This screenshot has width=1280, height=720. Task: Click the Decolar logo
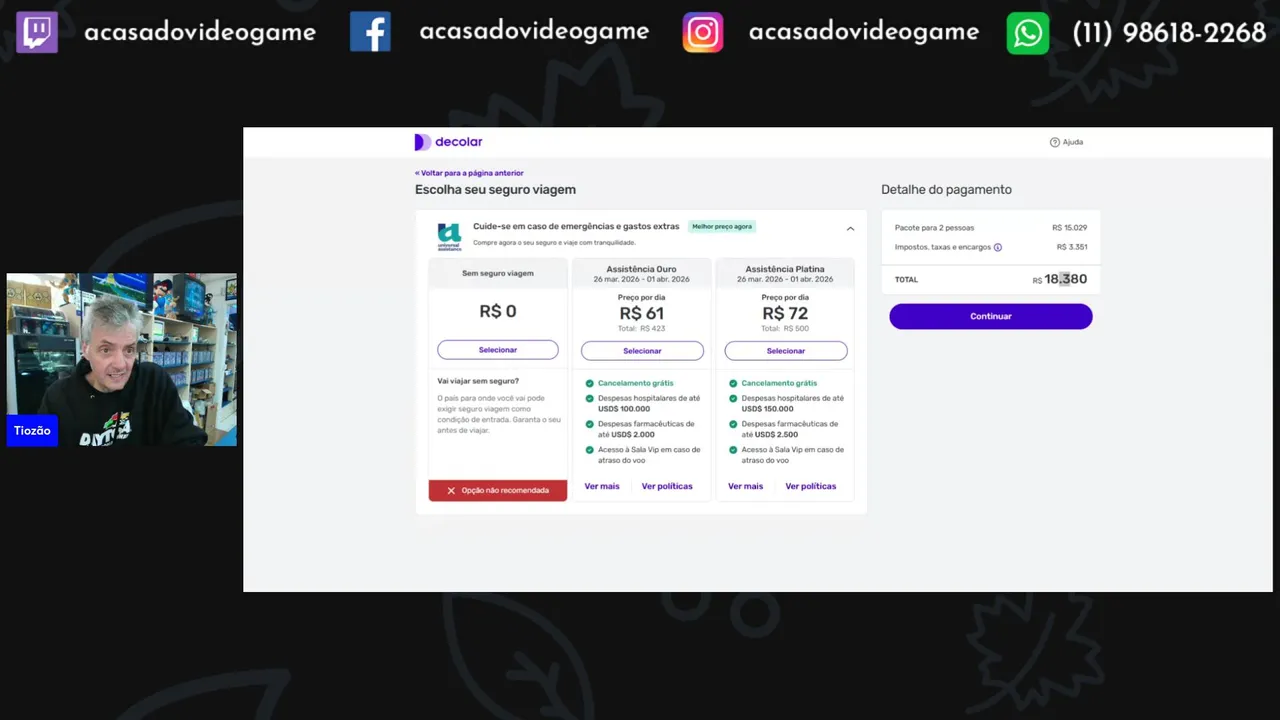(x=448, y=142)
